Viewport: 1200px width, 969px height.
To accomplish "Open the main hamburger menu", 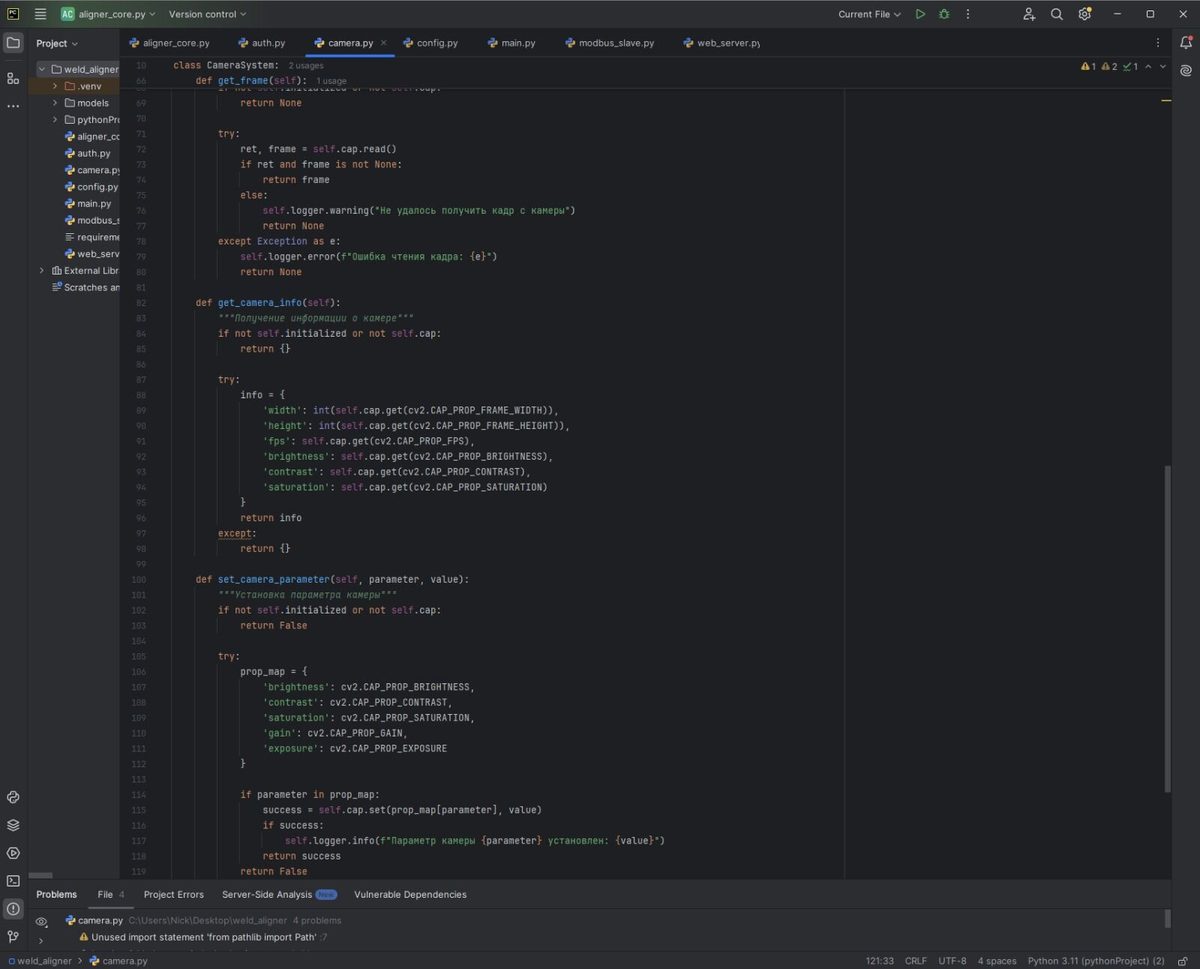I will point(40,14).
